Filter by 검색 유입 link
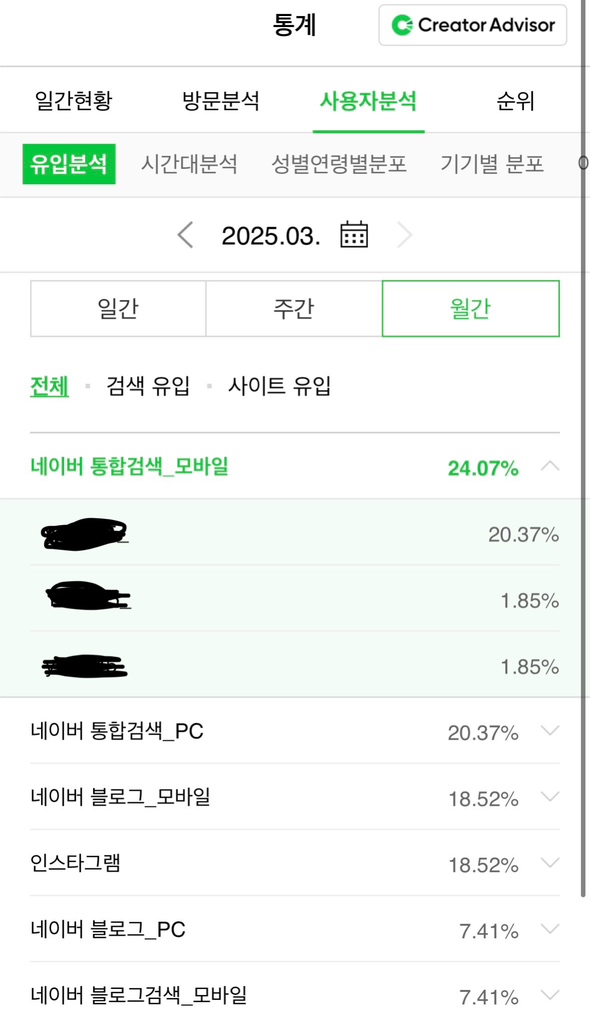Image resolution: width=590 pixels, height=1024 pixels. pos(148,386)
